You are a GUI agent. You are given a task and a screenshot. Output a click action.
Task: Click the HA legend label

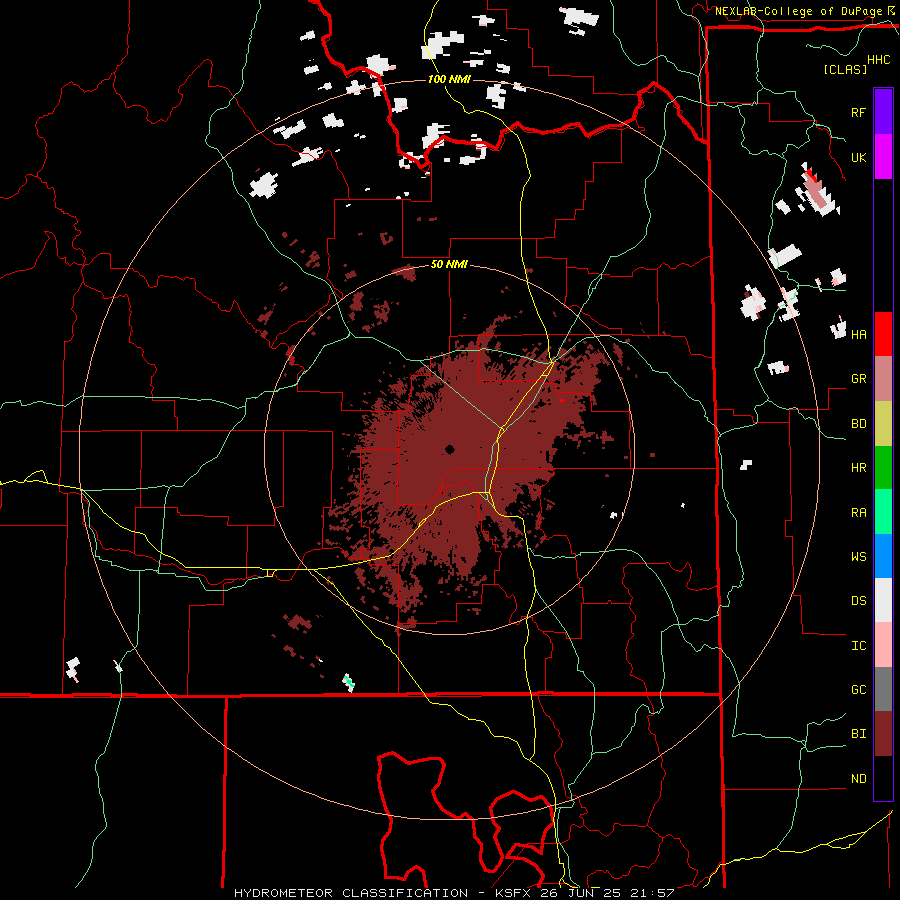click(x=858, y=334)
